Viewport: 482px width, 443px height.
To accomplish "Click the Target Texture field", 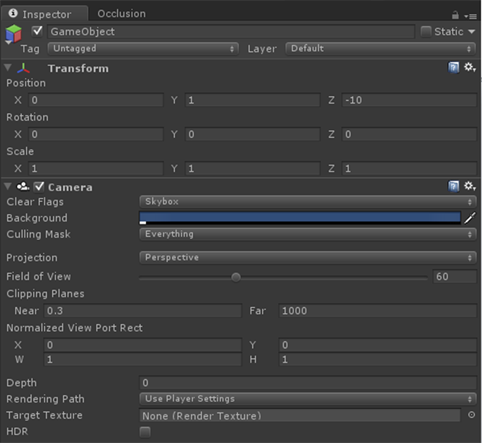I will click(x=300, y=416).
